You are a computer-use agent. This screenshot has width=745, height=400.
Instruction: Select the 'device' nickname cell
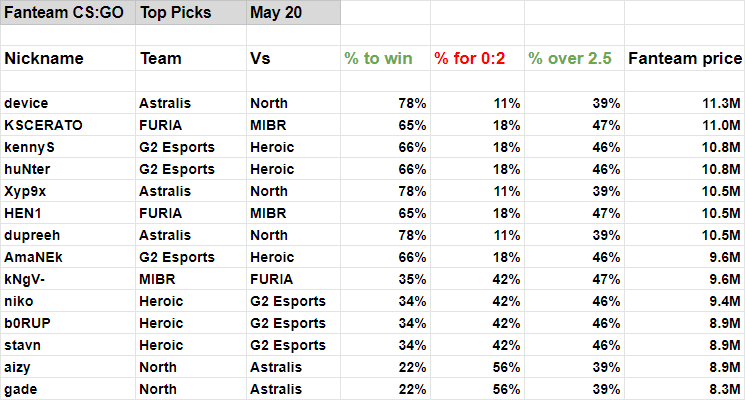point(68,103)
